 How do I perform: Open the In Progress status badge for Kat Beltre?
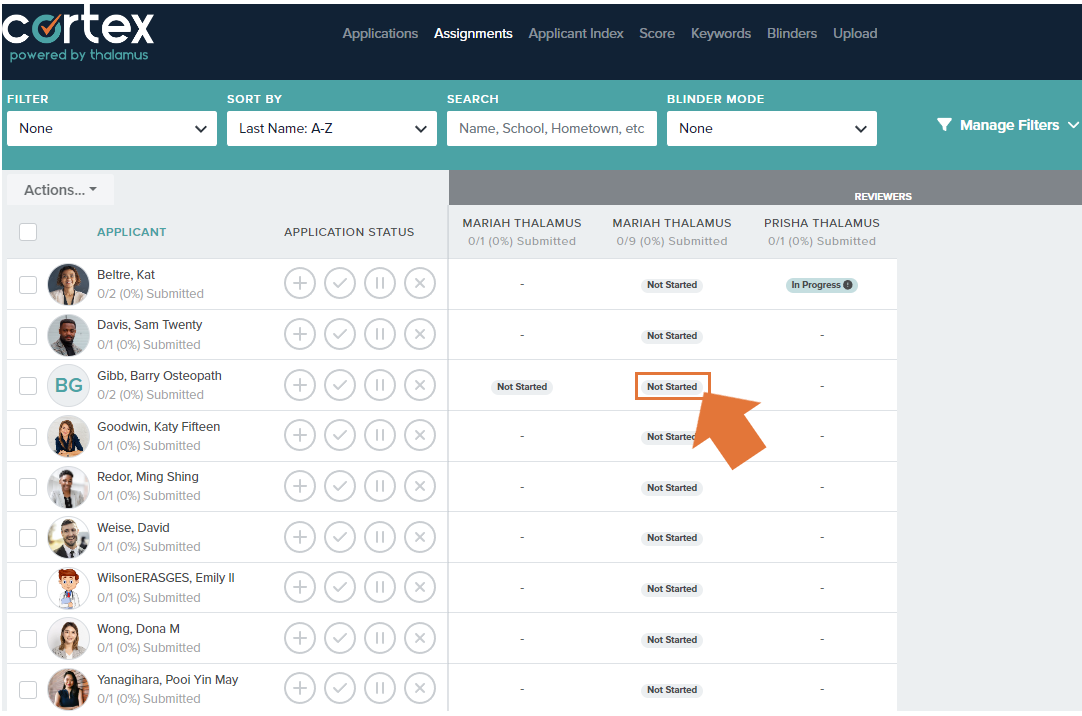[821, 284]
